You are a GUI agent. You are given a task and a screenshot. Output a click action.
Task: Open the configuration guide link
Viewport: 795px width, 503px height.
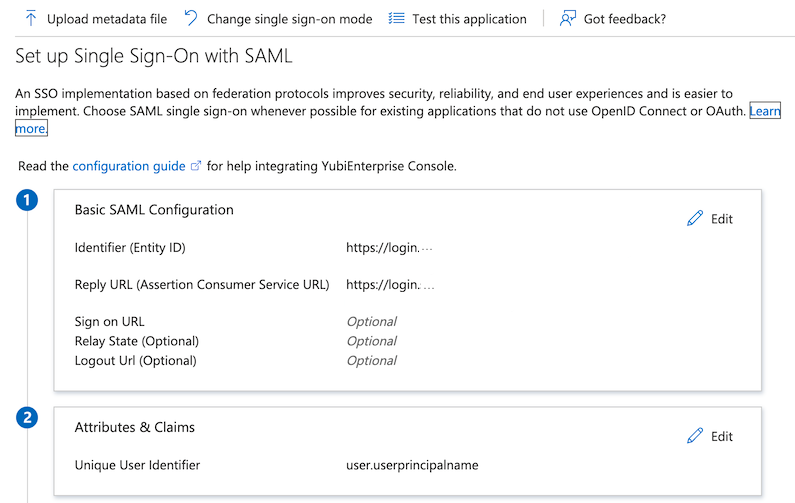pos(129,166)
